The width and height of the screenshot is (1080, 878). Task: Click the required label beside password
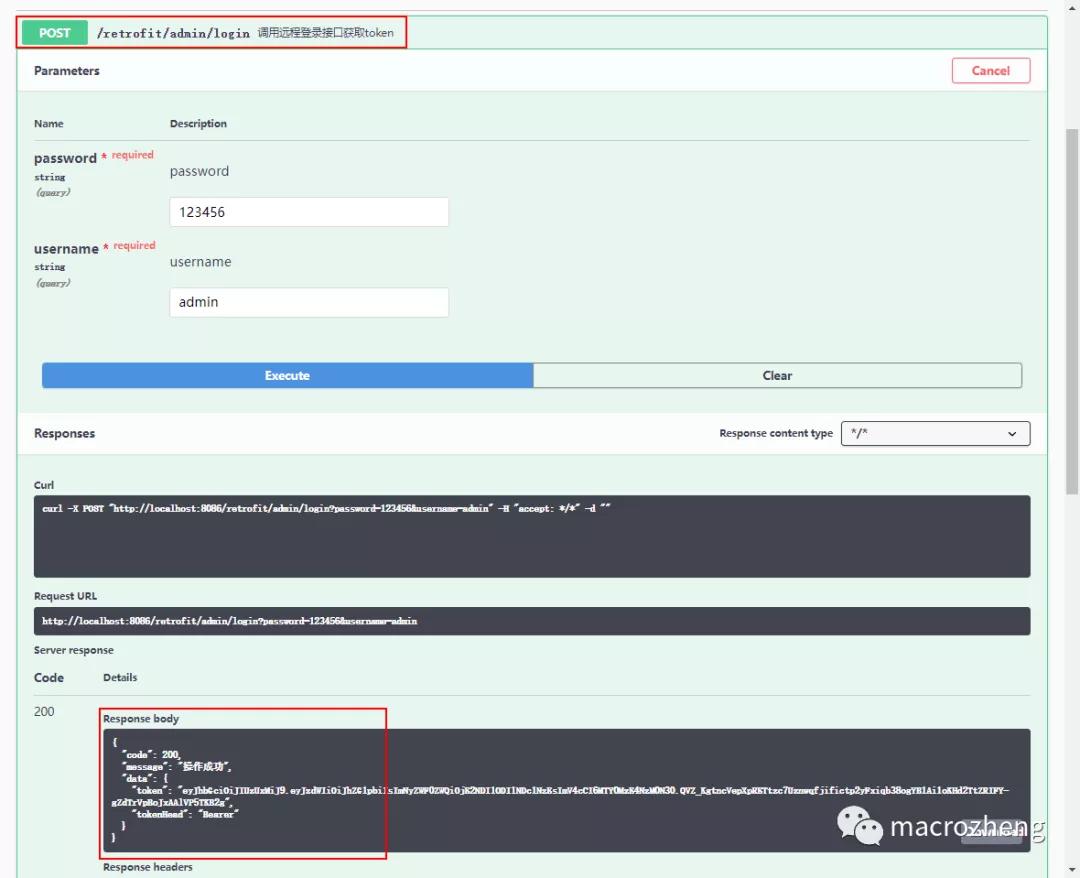tap(133, 154)
